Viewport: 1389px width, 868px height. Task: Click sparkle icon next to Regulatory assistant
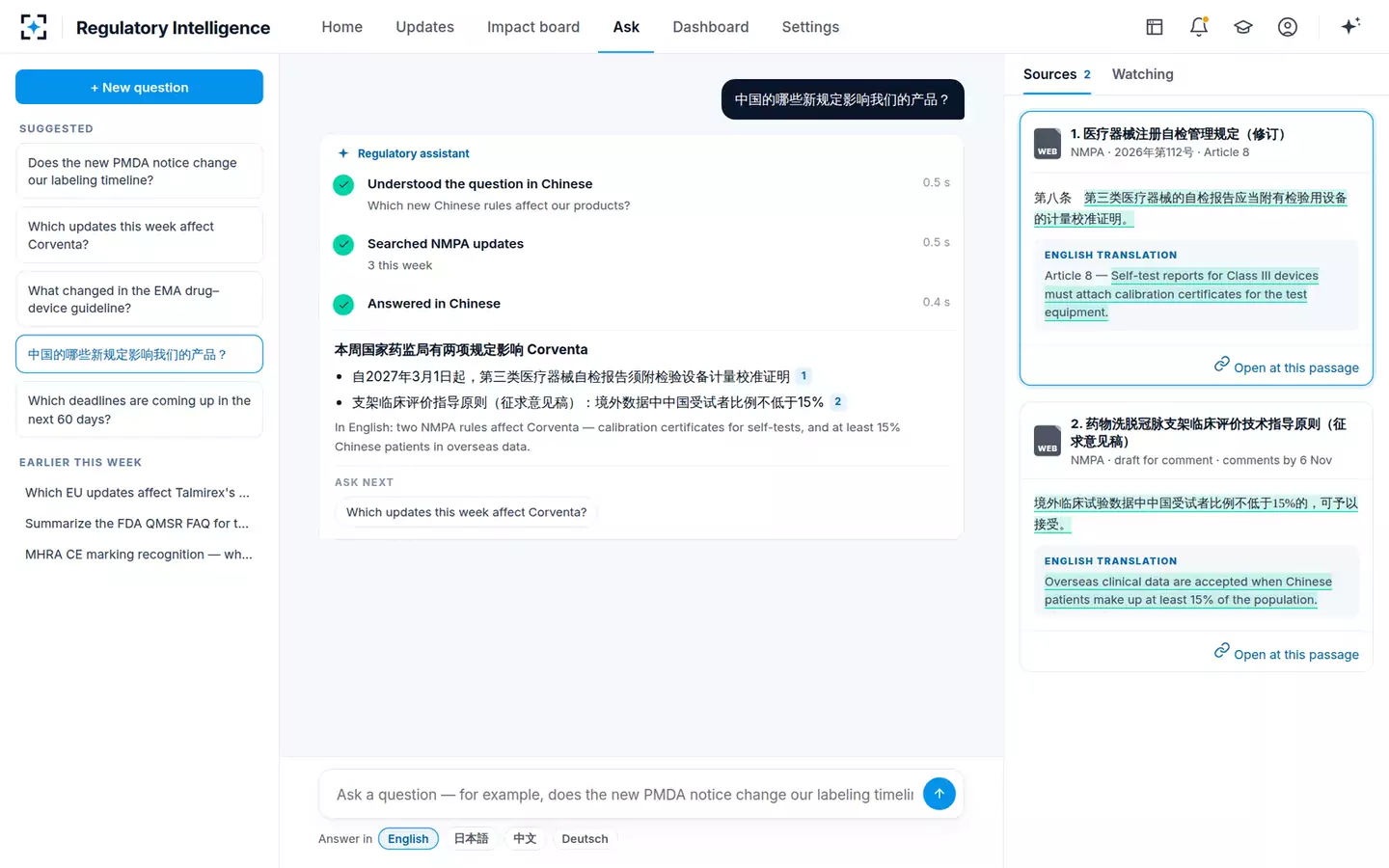343,153
